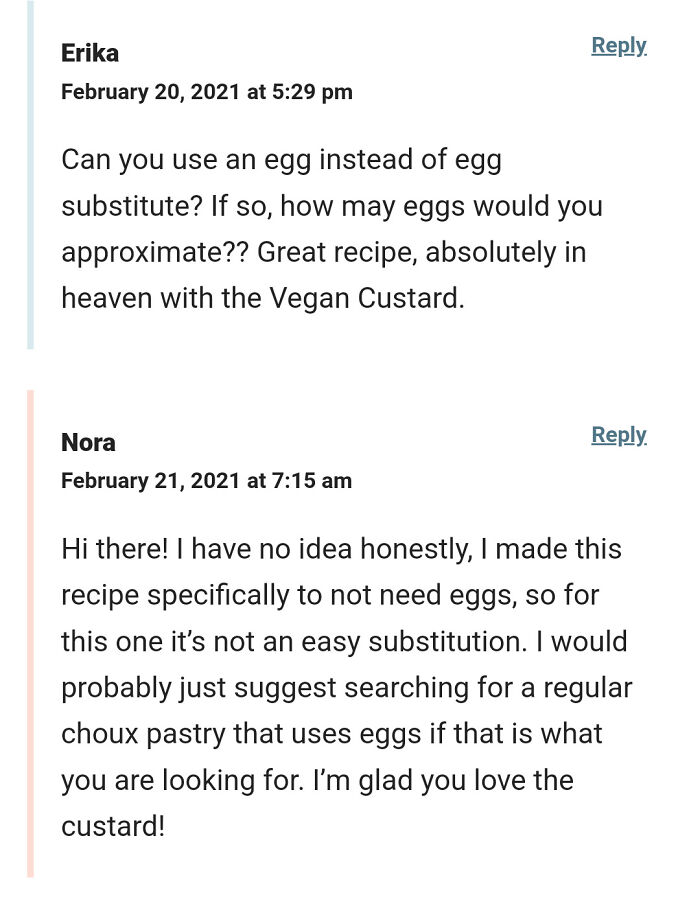Screen dimensions: 700x906
Task: Select the Erika author name
Action: click(x=90, y=53)
